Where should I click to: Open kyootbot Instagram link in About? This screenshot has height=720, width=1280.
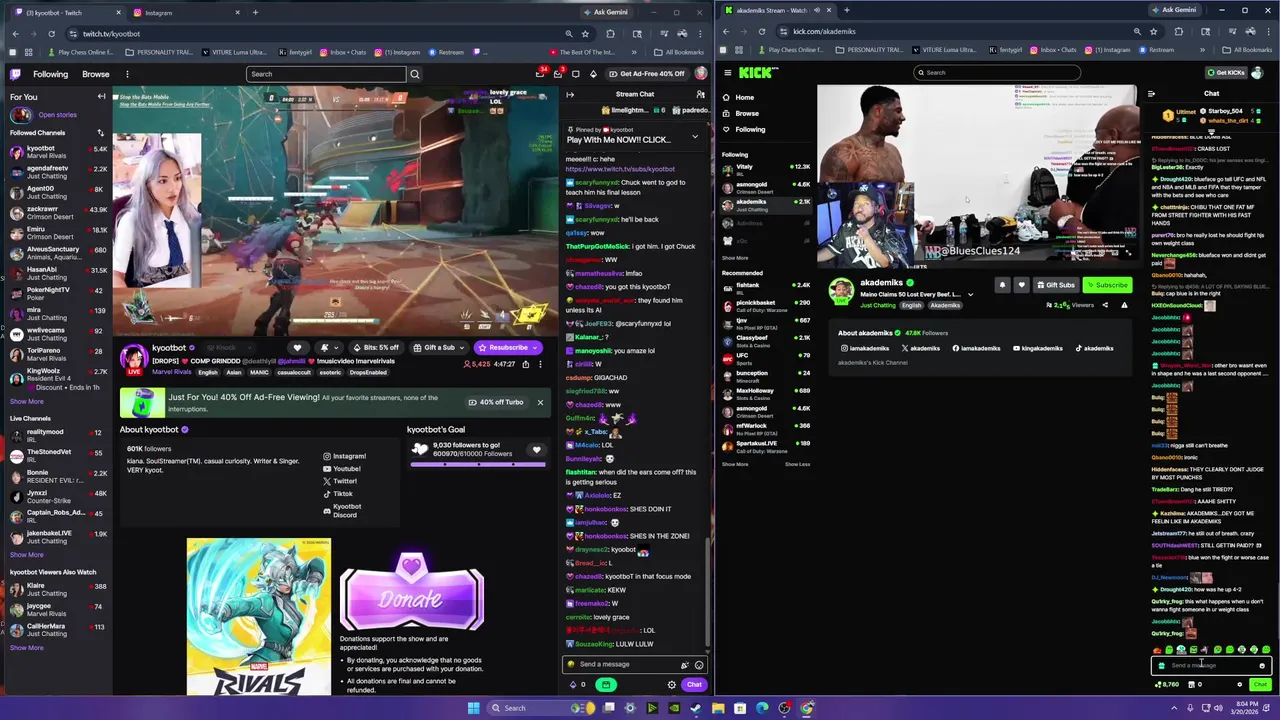[x=344, y=456]
